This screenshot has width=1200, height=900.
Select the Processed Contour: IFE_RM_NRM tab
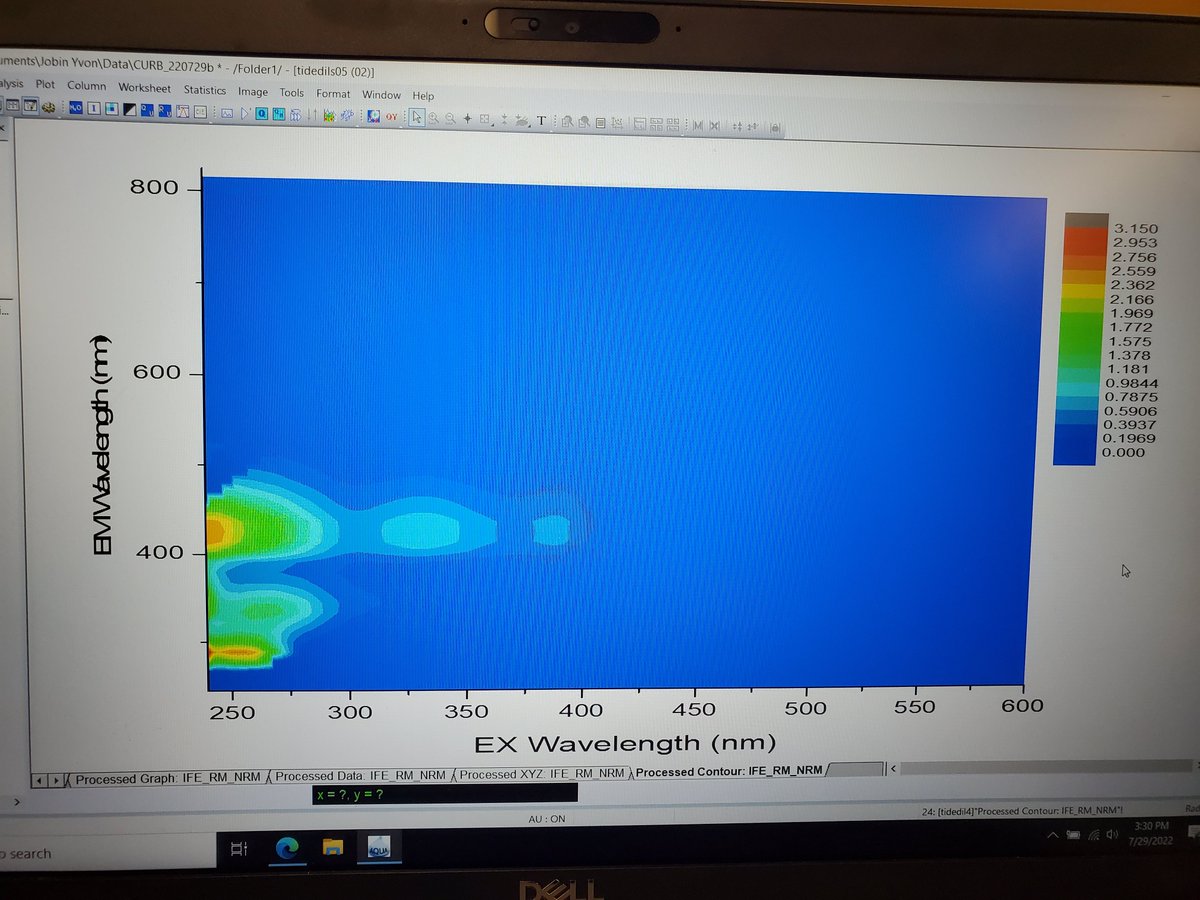729,771
